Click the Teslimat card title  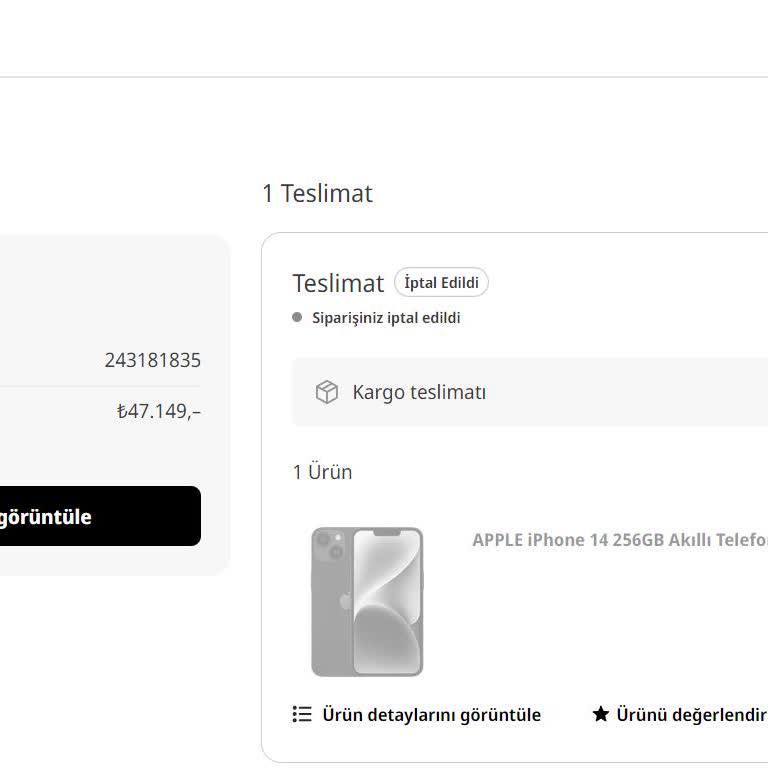[338, 283]
